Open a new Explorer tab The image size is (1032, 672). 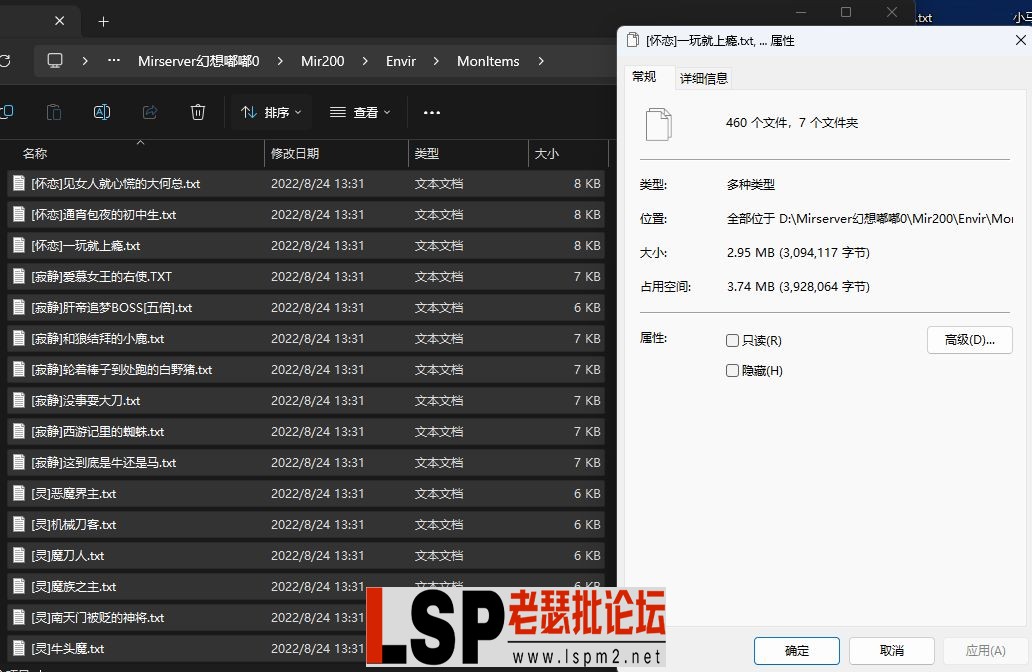[x=103, y=22]
